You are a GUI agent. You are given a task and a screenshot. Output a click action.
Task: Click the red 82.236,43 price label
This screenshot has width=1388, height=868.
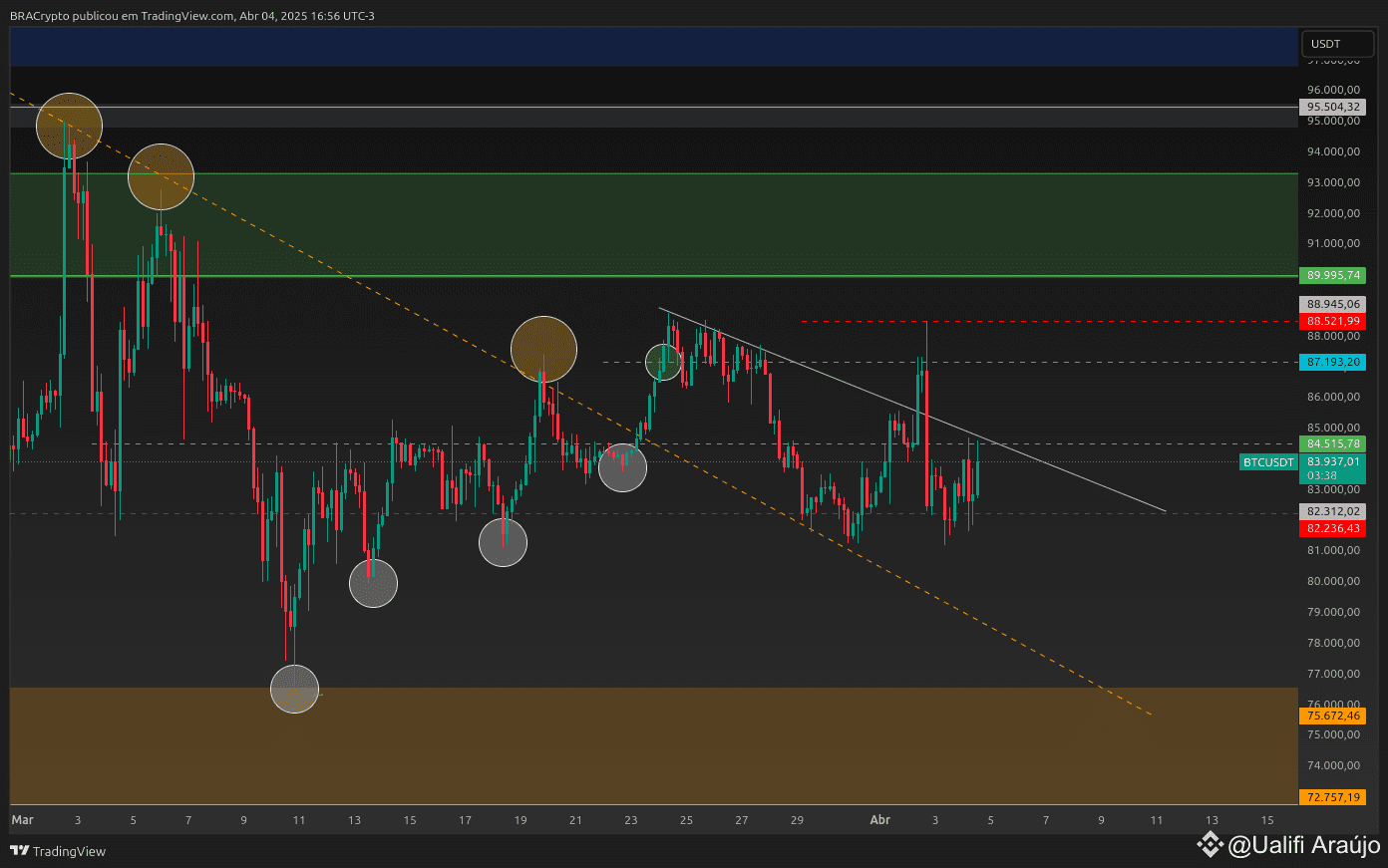1333,529
